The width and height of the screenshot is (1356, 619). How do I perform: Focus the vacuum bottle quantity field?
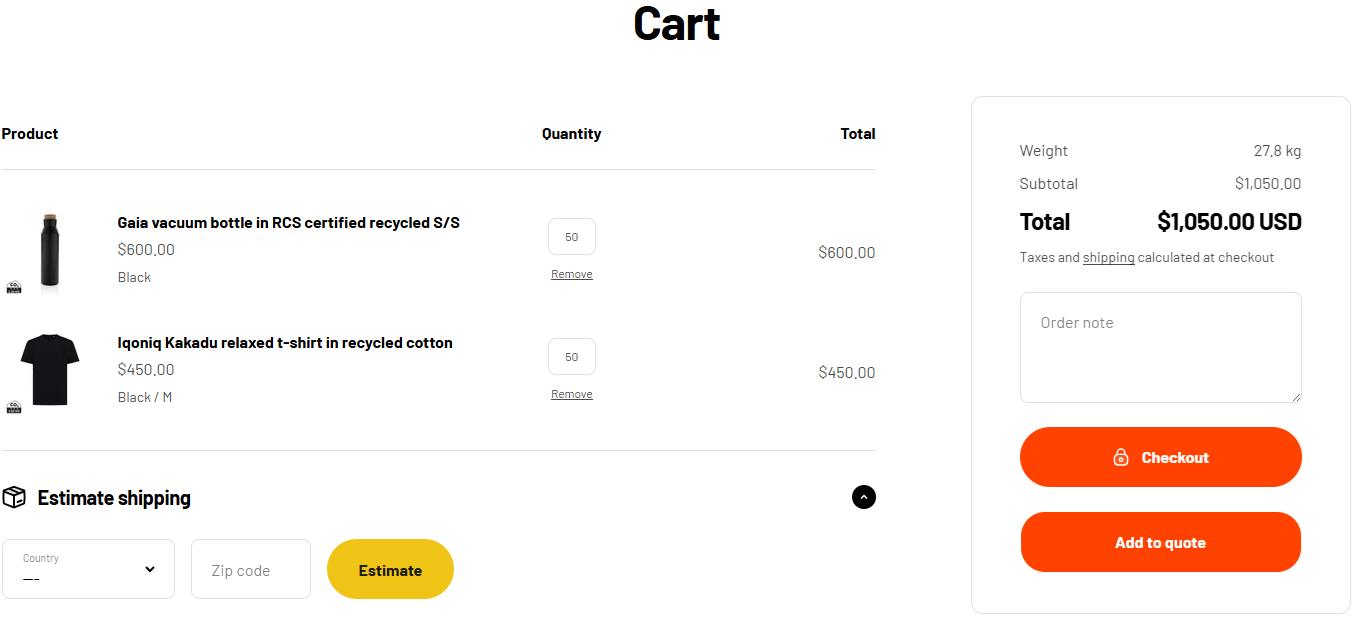pos(572,237)
